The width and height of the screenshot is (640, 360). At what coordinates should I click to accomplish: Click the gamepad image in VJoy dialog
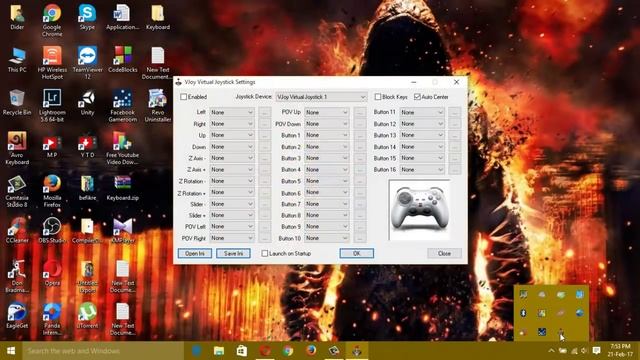click(420, 209)
